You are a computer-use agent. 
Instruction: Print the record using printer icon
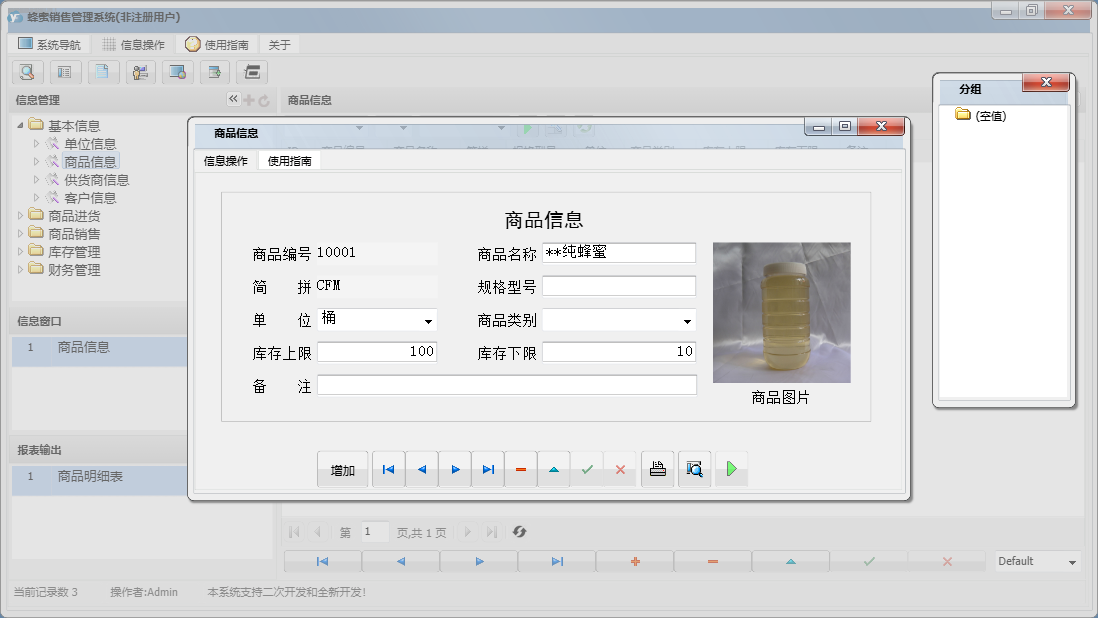tap(657, 468)
